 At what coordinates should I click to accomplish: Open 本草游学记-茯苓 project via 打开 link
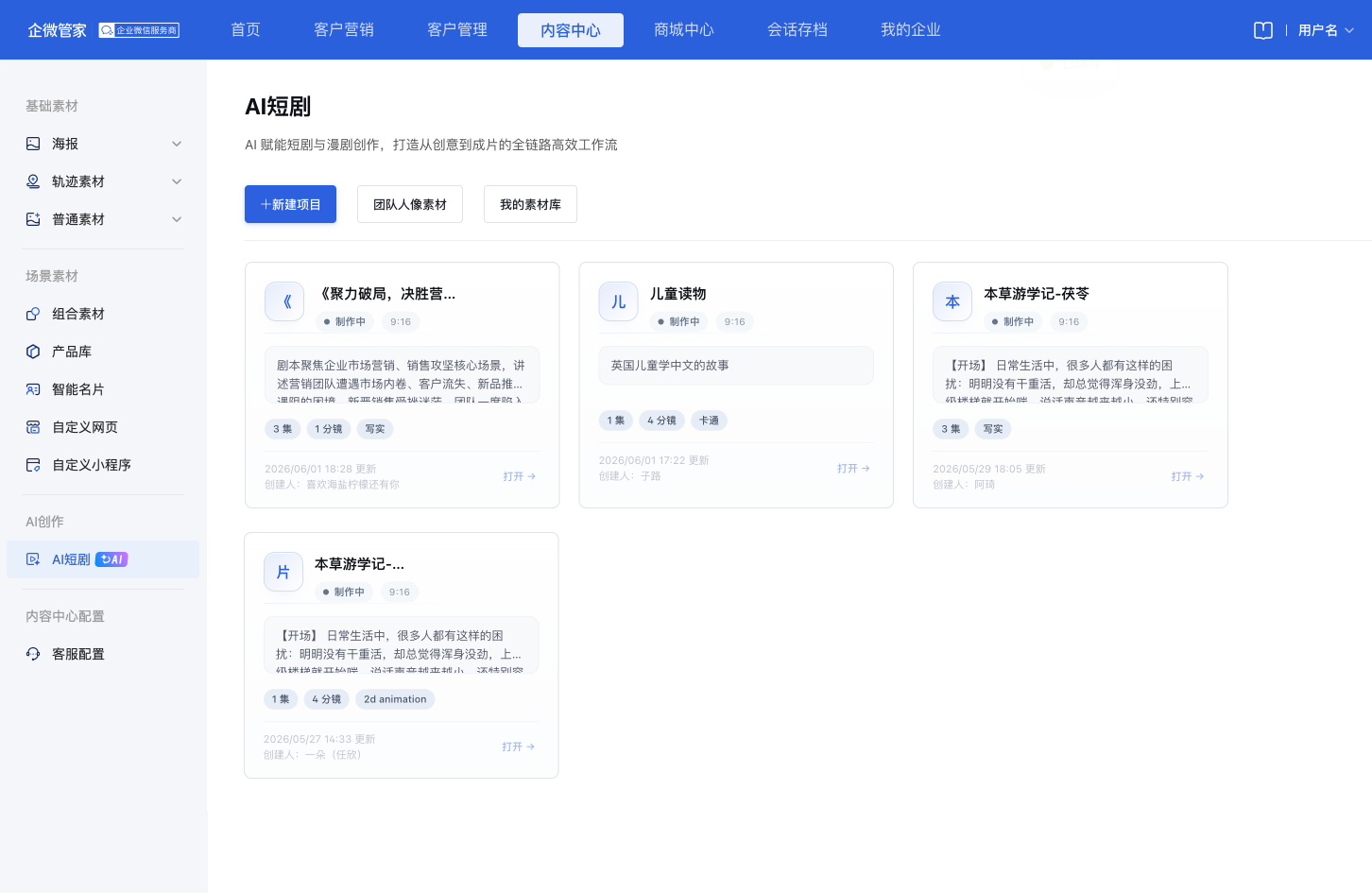[x=1188, y=476]
